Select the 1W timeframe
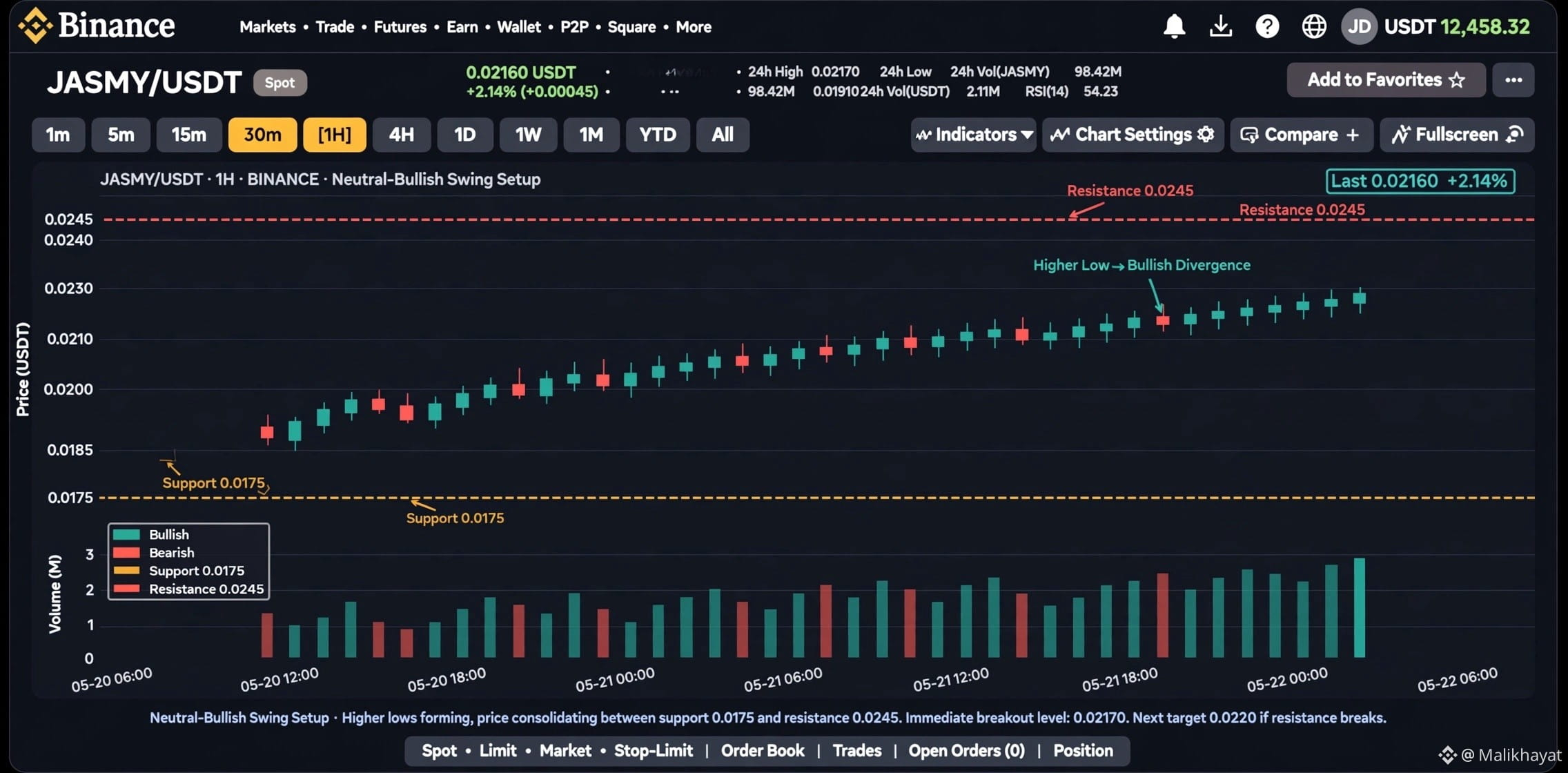Screen dimensions: 1568x773 [x=528, y=135]
